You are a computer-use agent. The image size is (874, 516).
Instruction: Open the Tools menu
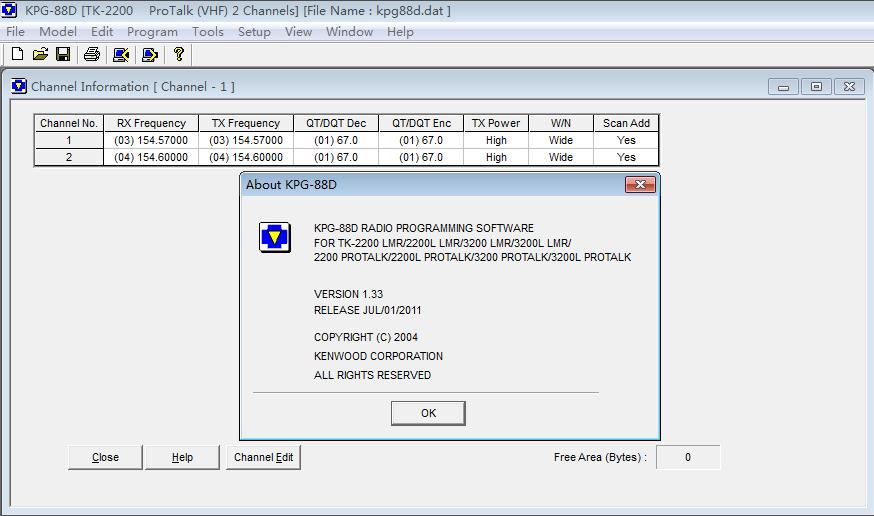[x=207, y=32]
